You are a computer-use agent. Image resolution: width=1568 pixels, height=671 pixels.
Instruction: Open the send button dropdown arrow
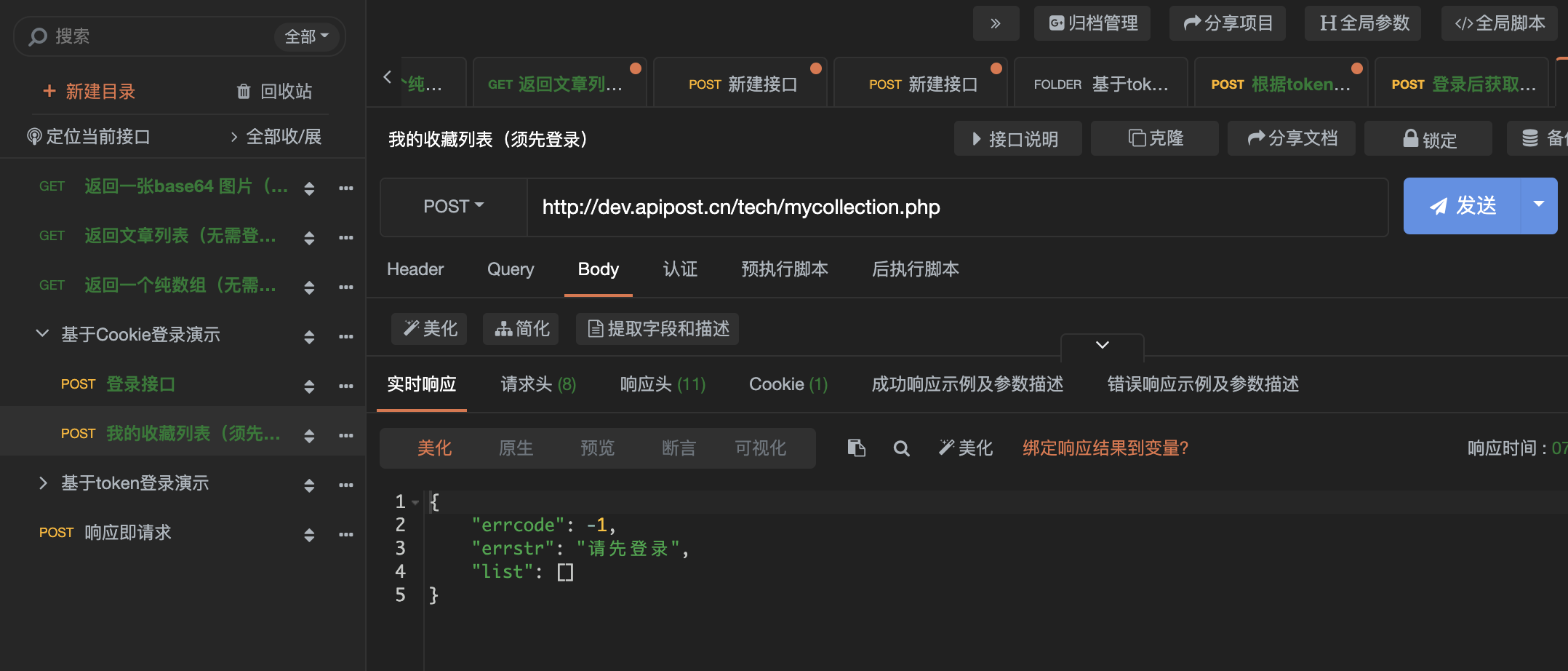[x=1539, y=205]
